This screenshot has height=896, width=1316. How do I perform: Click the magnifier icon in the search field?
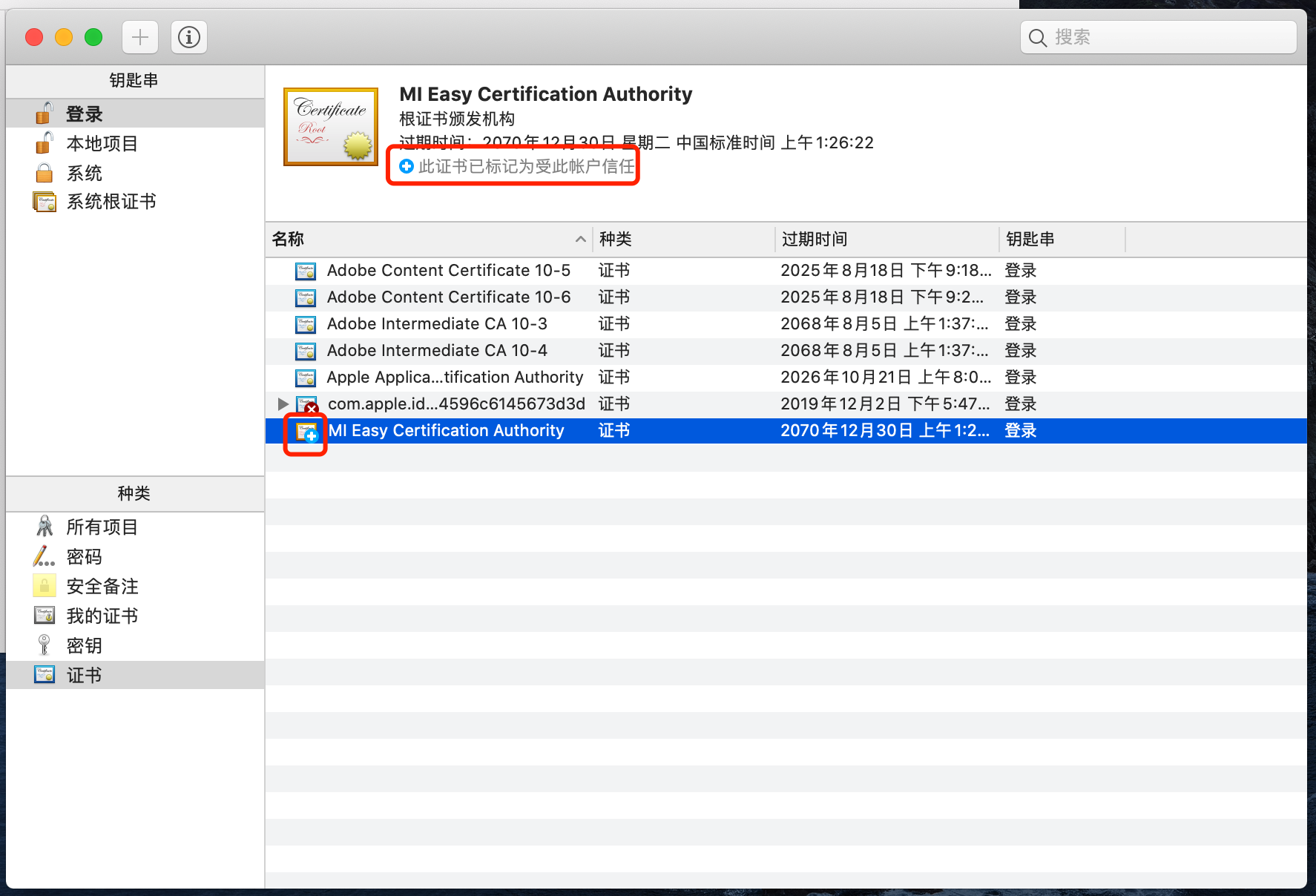pos(1038,38)
